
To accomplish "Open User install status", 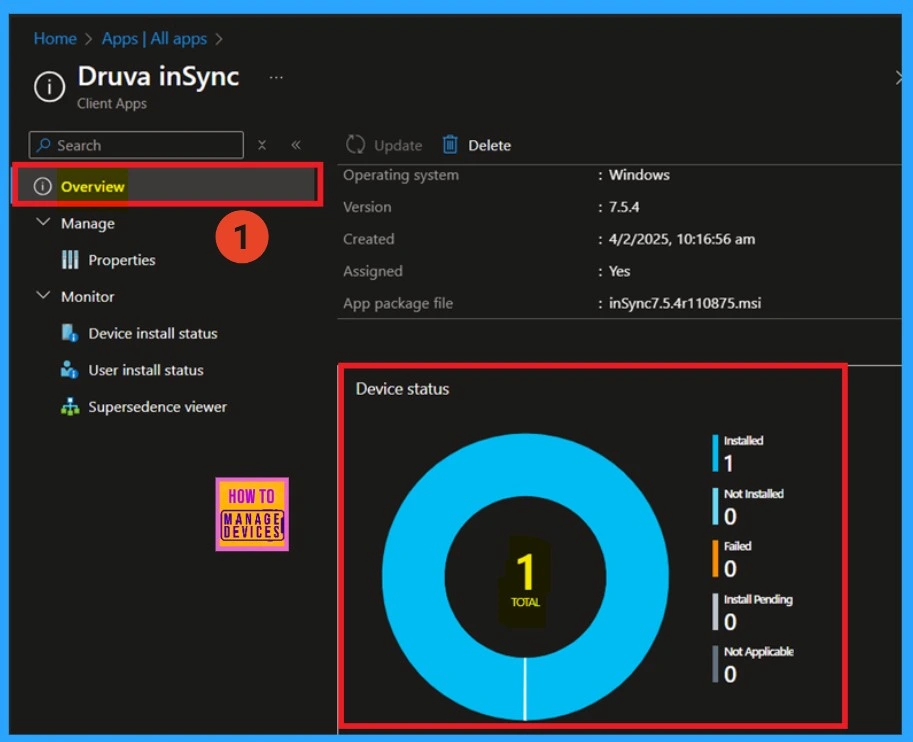I will tap(146, 370).
